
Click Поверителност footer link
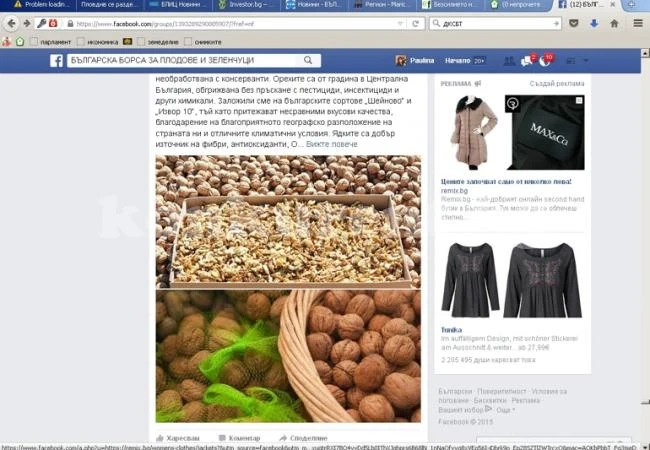[502, 391]
